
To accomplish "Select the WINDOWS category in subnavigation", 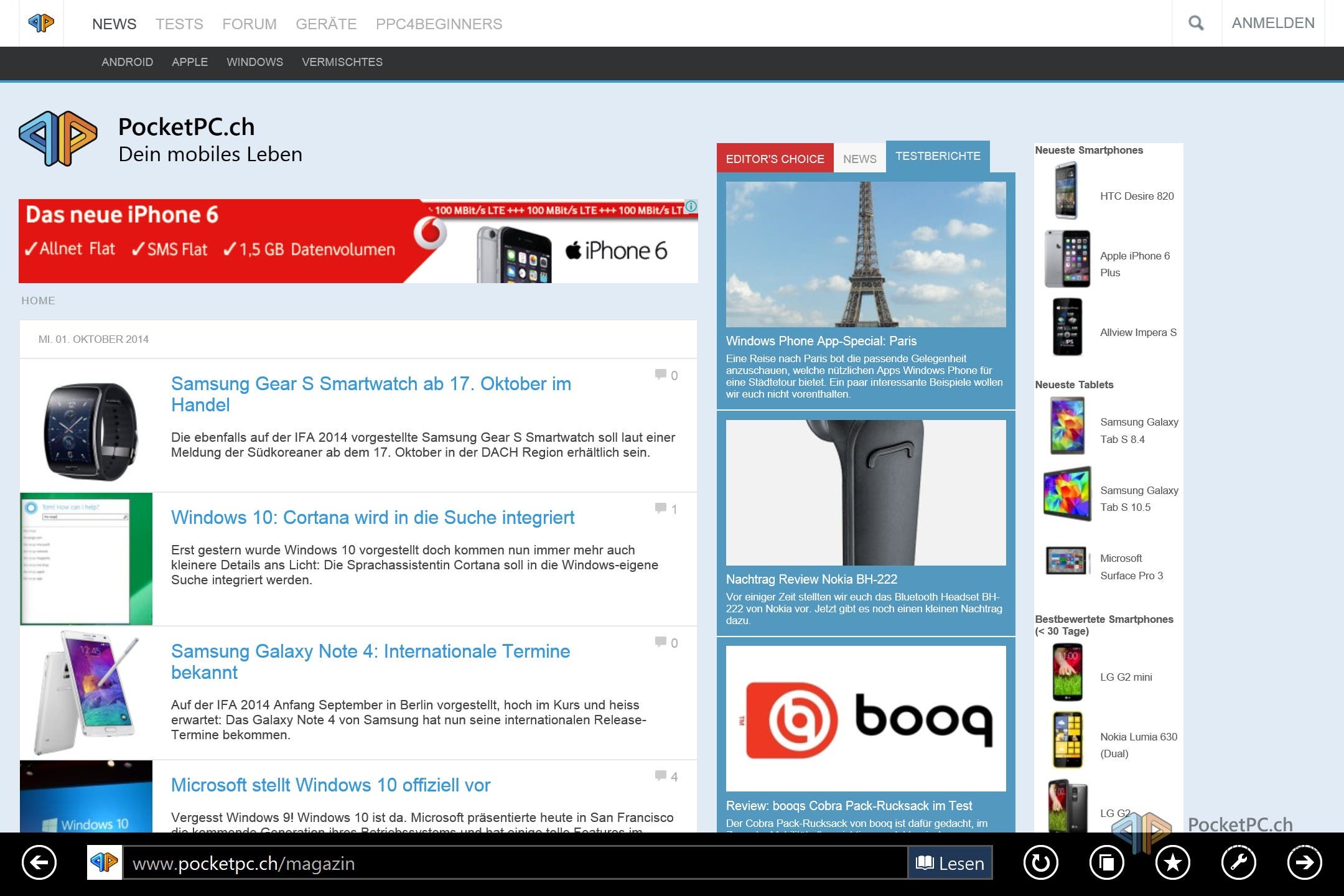I will (x=254, y=62).
